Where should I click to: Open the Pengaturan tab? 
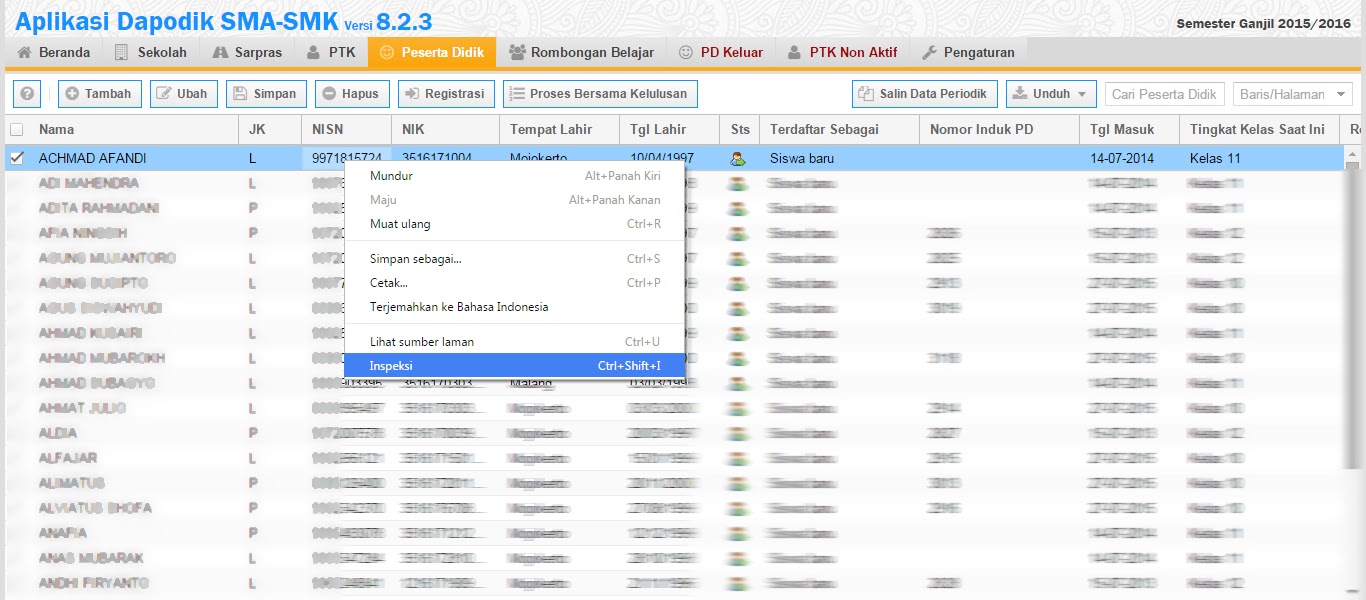pos(968,52)
